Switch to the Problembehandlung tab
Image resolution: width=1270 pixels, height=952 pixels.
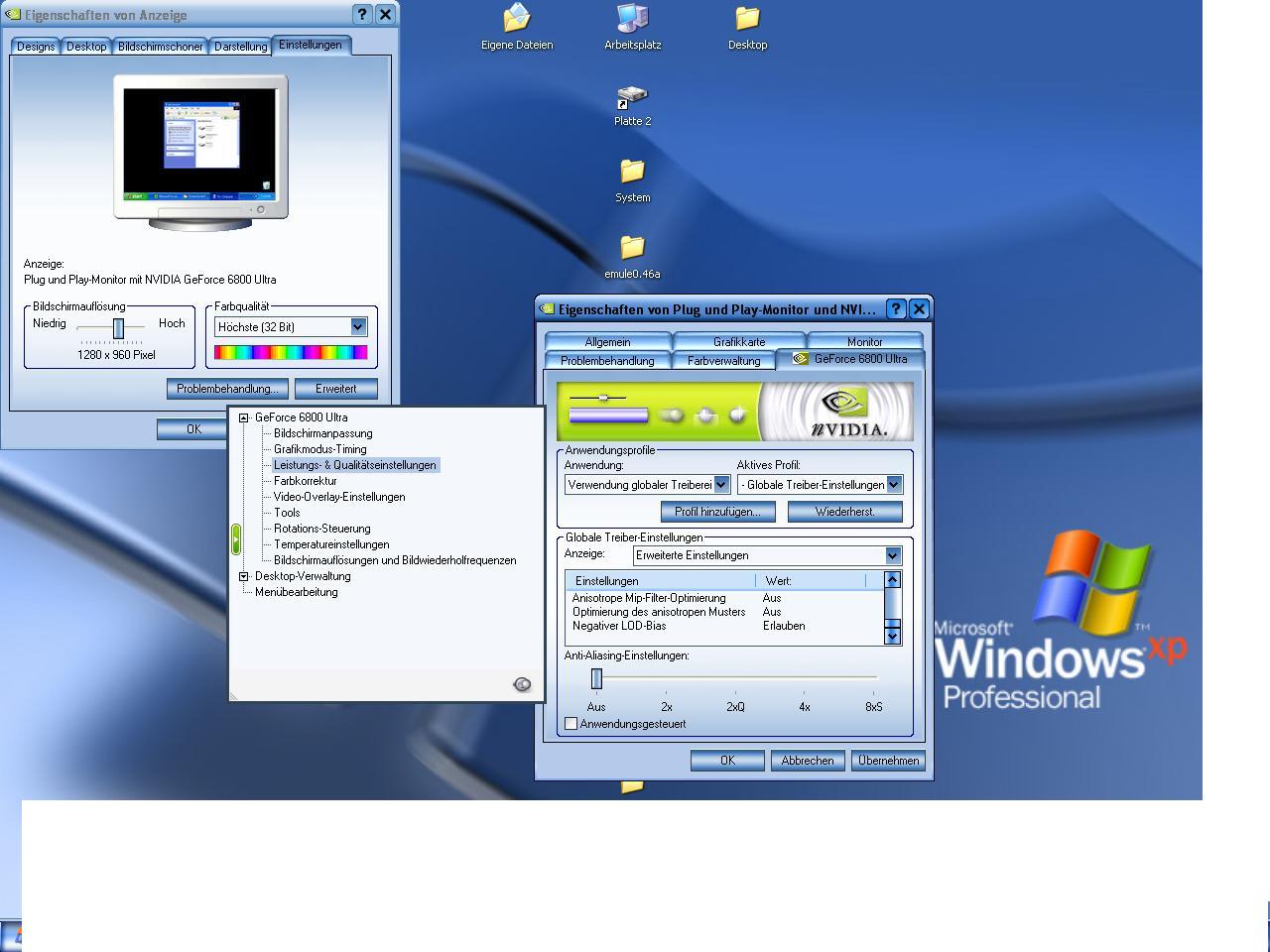[x=607, y=361]
